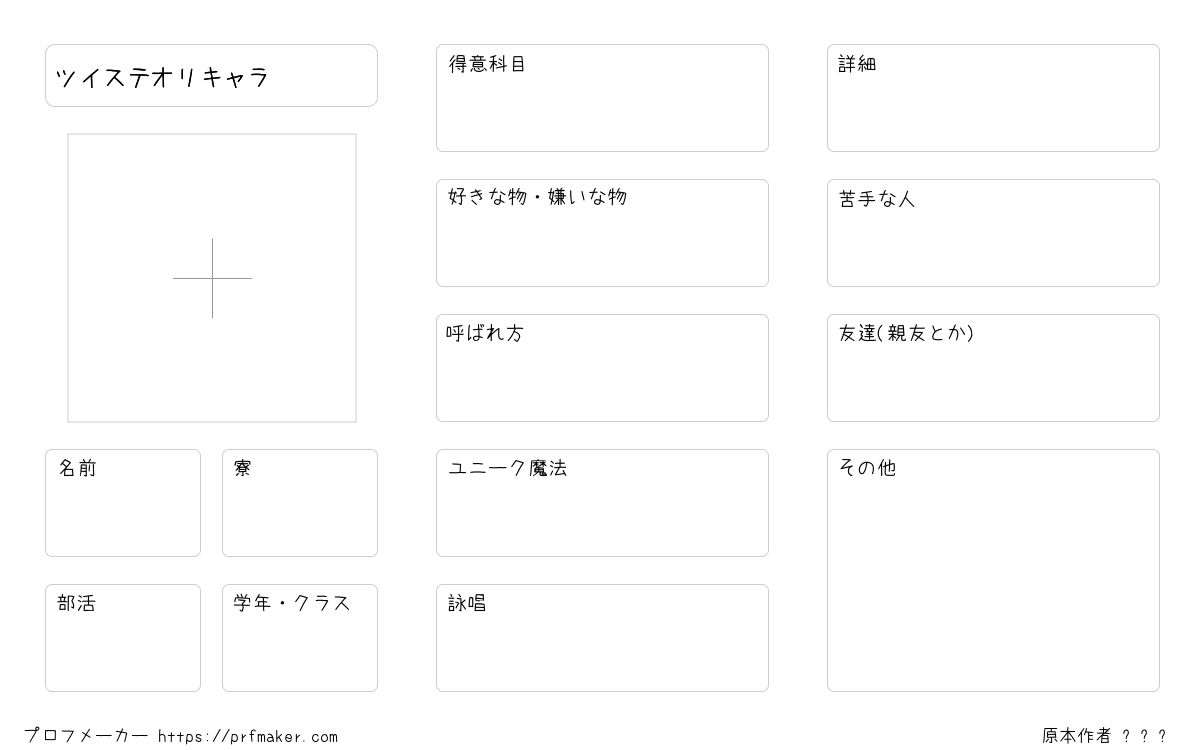Click the 詠唱 chant field

[x=602, y=638]
